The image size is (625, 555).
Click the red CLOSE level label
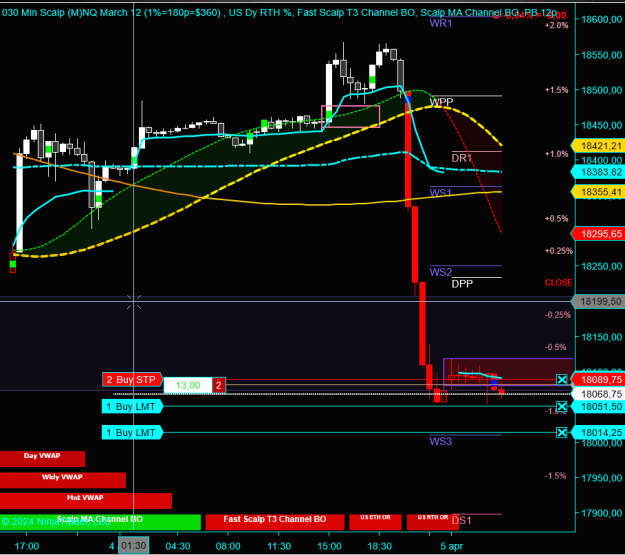pyautogui.click(x=559, y=283)
